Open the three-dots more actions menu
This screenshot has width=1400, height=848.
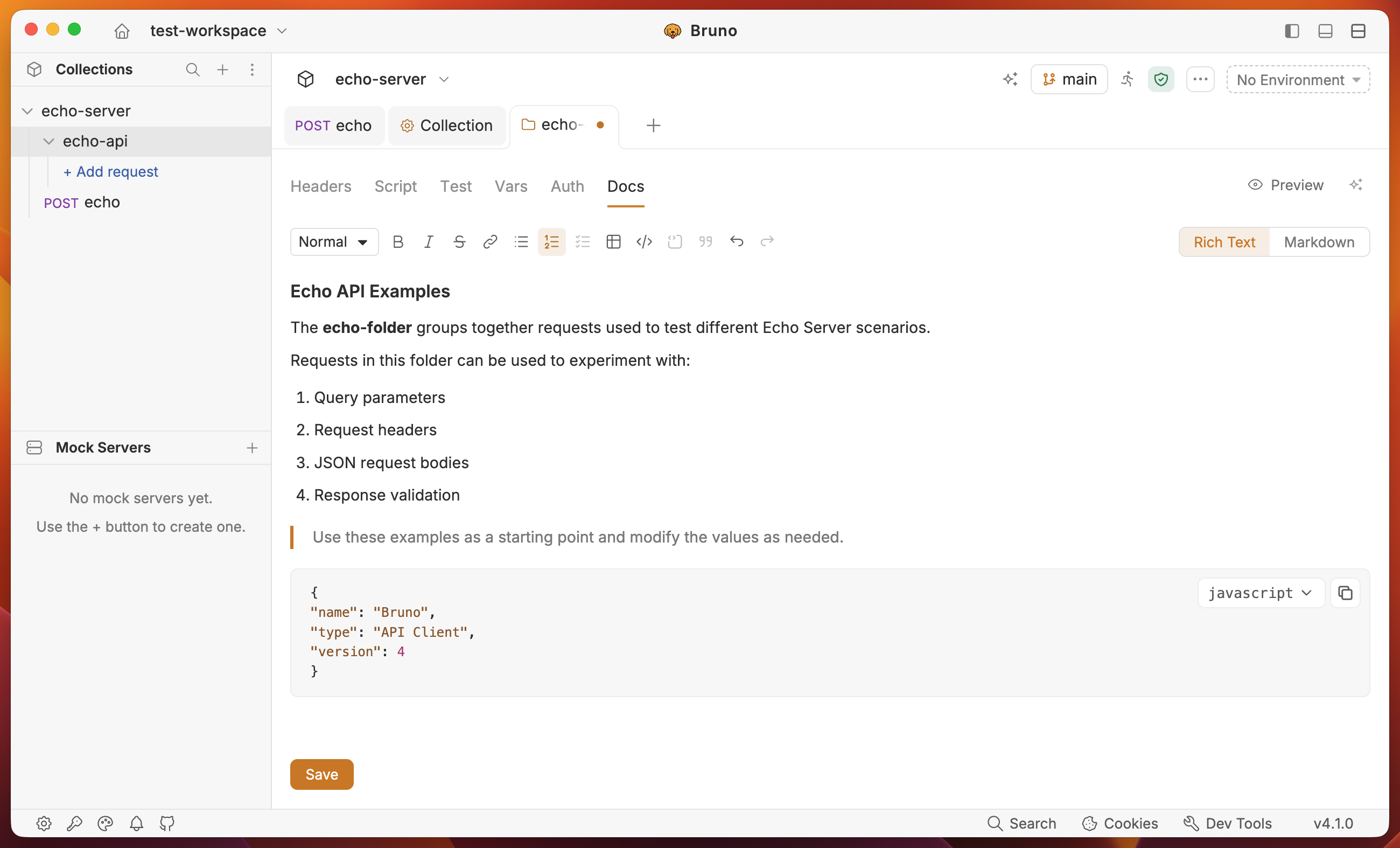tap(1200, 79)
